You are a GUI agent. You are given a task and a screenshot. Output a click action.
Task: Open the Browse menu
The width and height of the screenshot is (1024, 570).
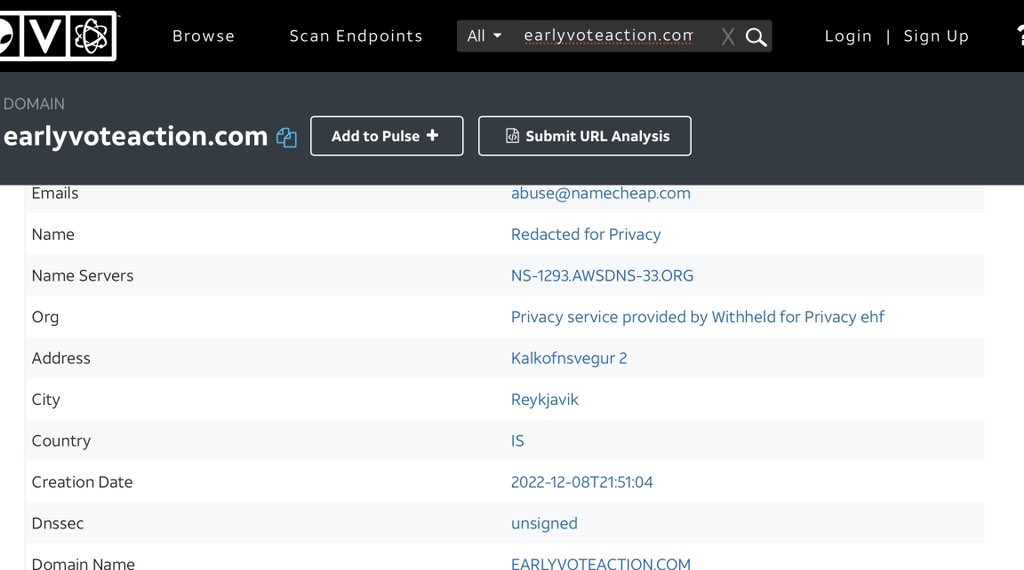pyautogui.click(x=203, y=36)
